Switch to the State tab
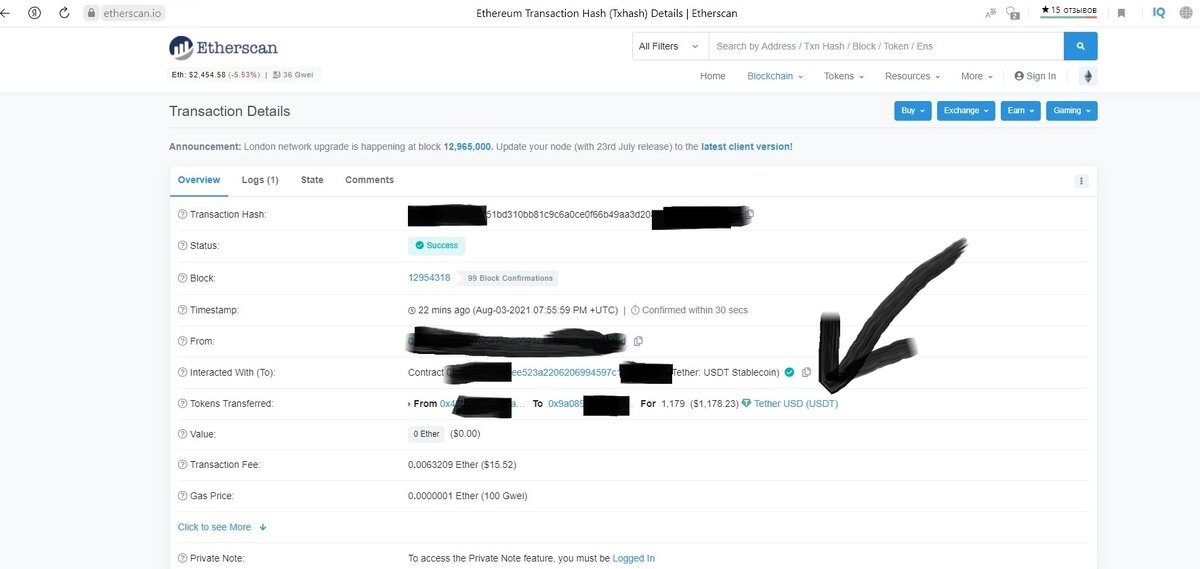Viewport: 1200px width, 569px height. (312, 180)
